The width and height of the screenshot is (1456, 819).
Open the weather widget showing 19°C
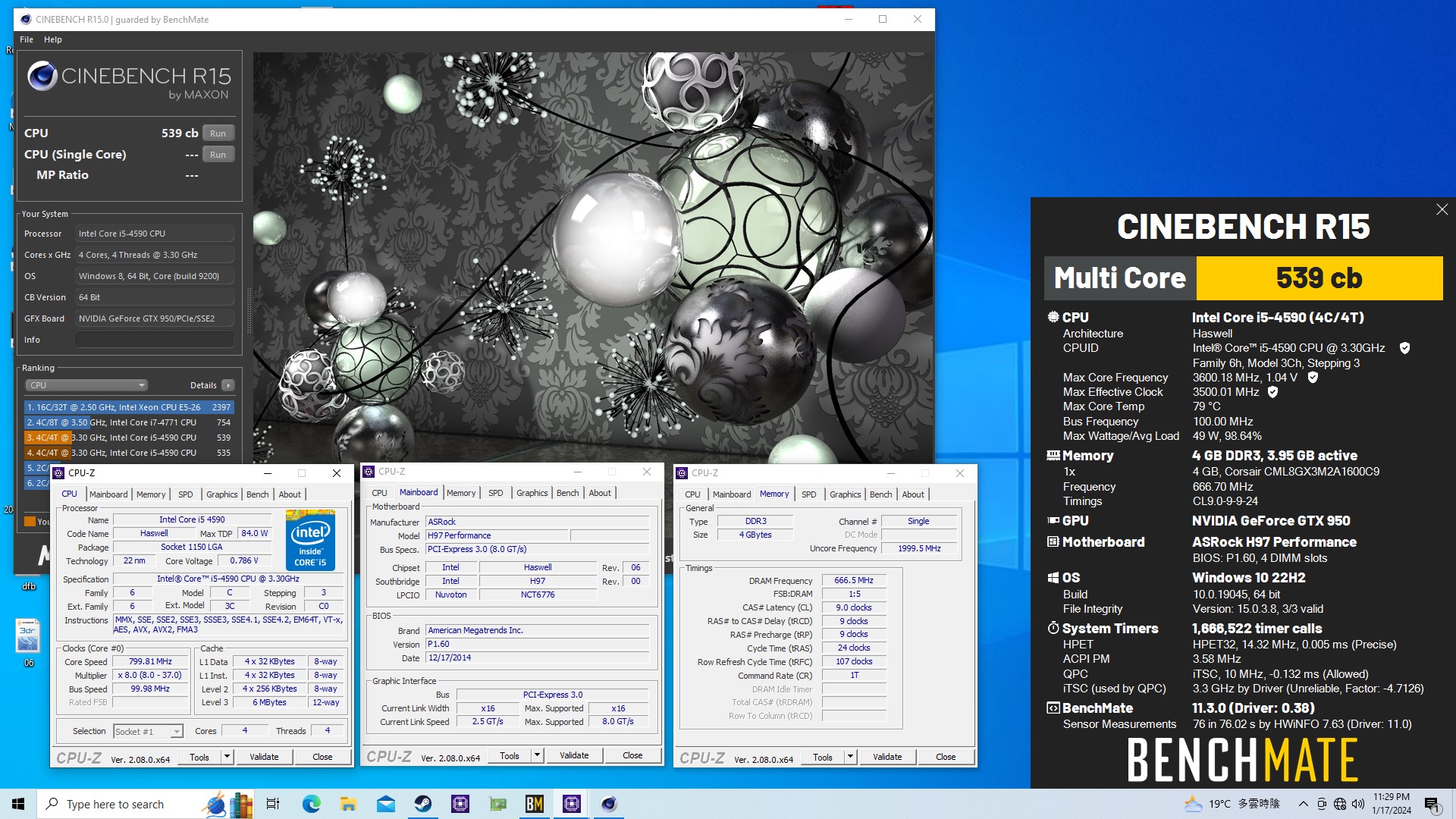point(1232,804)
